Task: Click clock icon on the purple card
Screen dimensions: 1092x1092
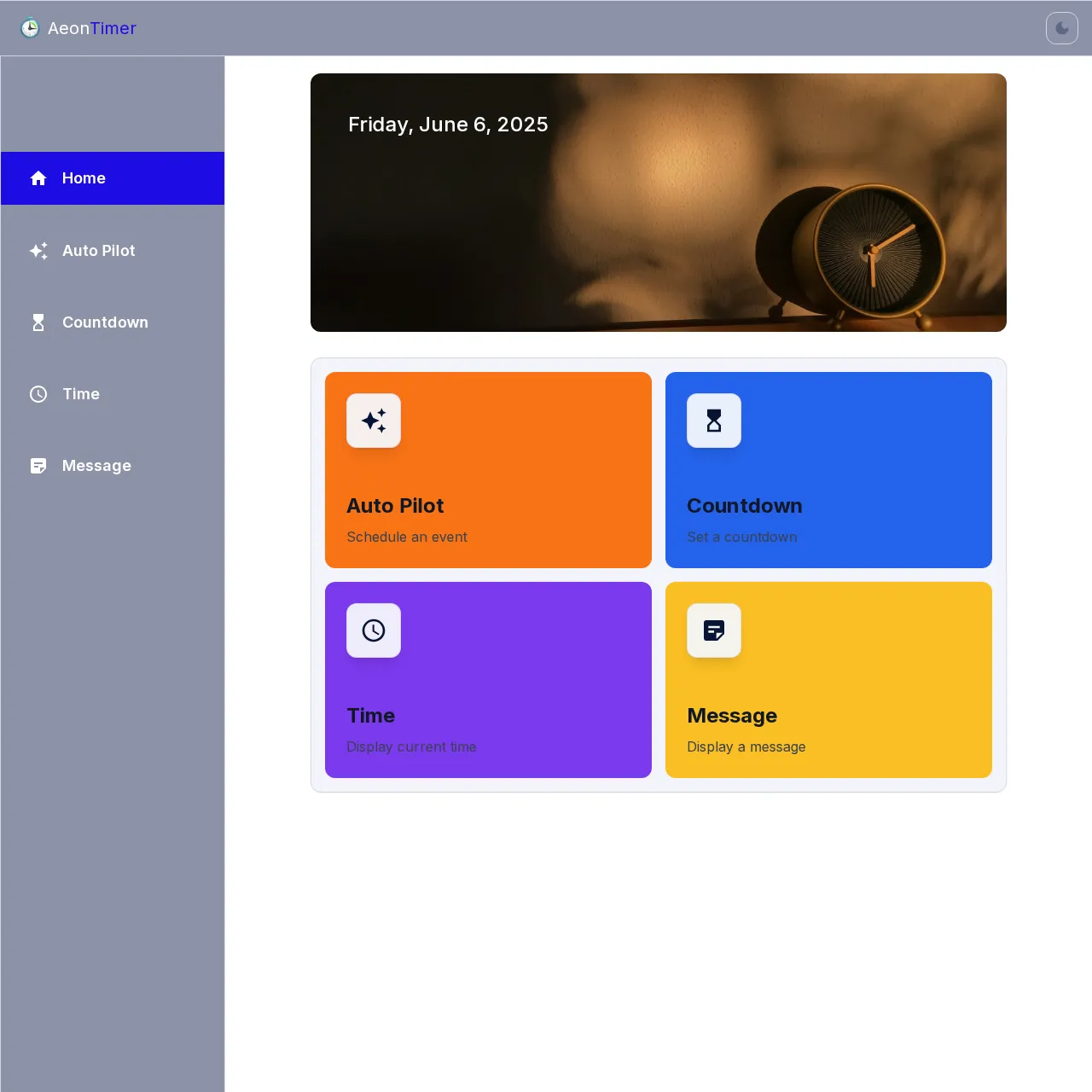Action: tap(374, 630)
